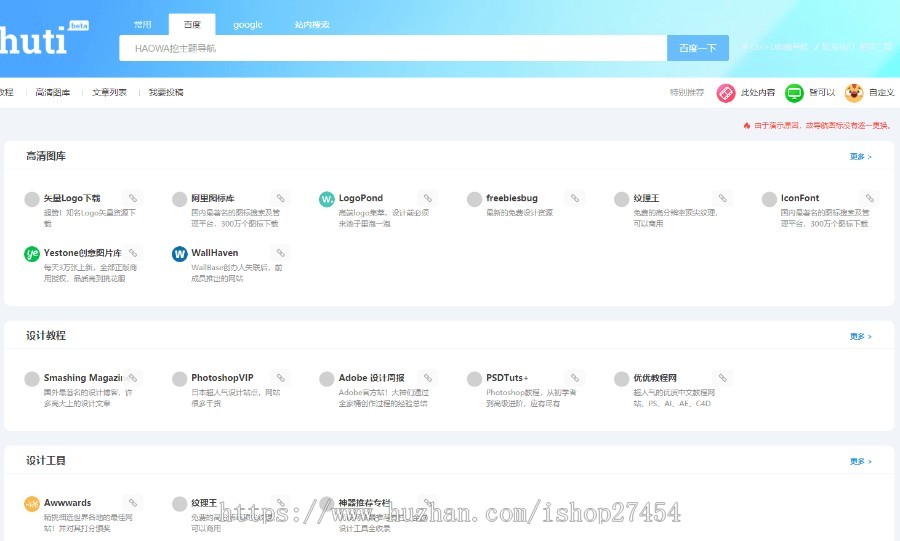This screenshot has width=900, height=541.
Task: Click the orange avatar icon beside 自定义
Action: click(x=854, y=93)
